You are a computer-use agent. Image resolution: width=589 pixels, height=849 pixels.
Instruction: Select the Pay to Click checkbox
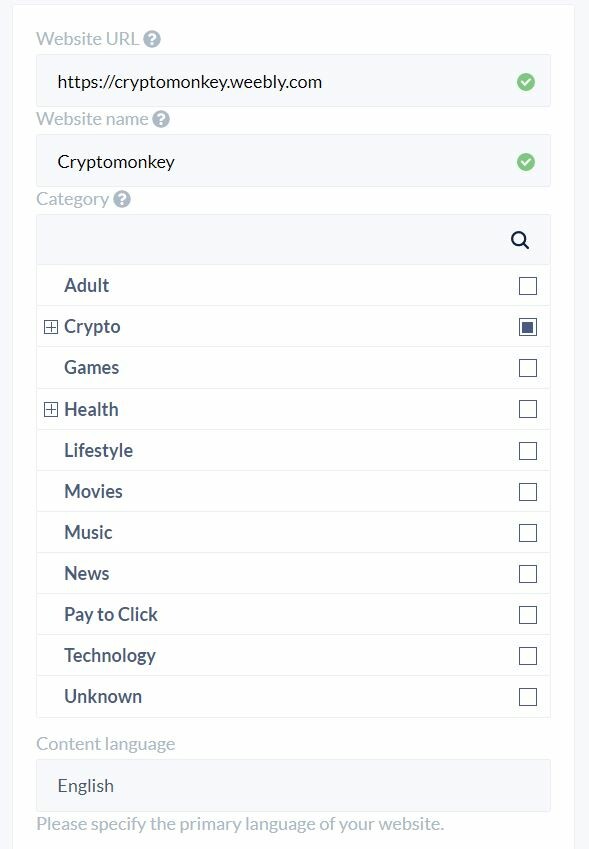coord(528,615)
